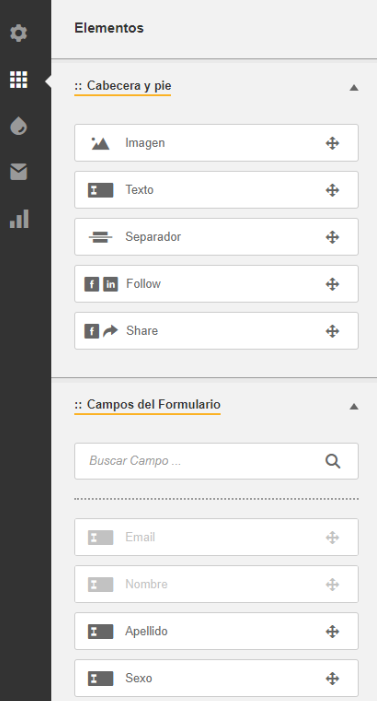Click the move handle on Apellido field

pos(332,631)
